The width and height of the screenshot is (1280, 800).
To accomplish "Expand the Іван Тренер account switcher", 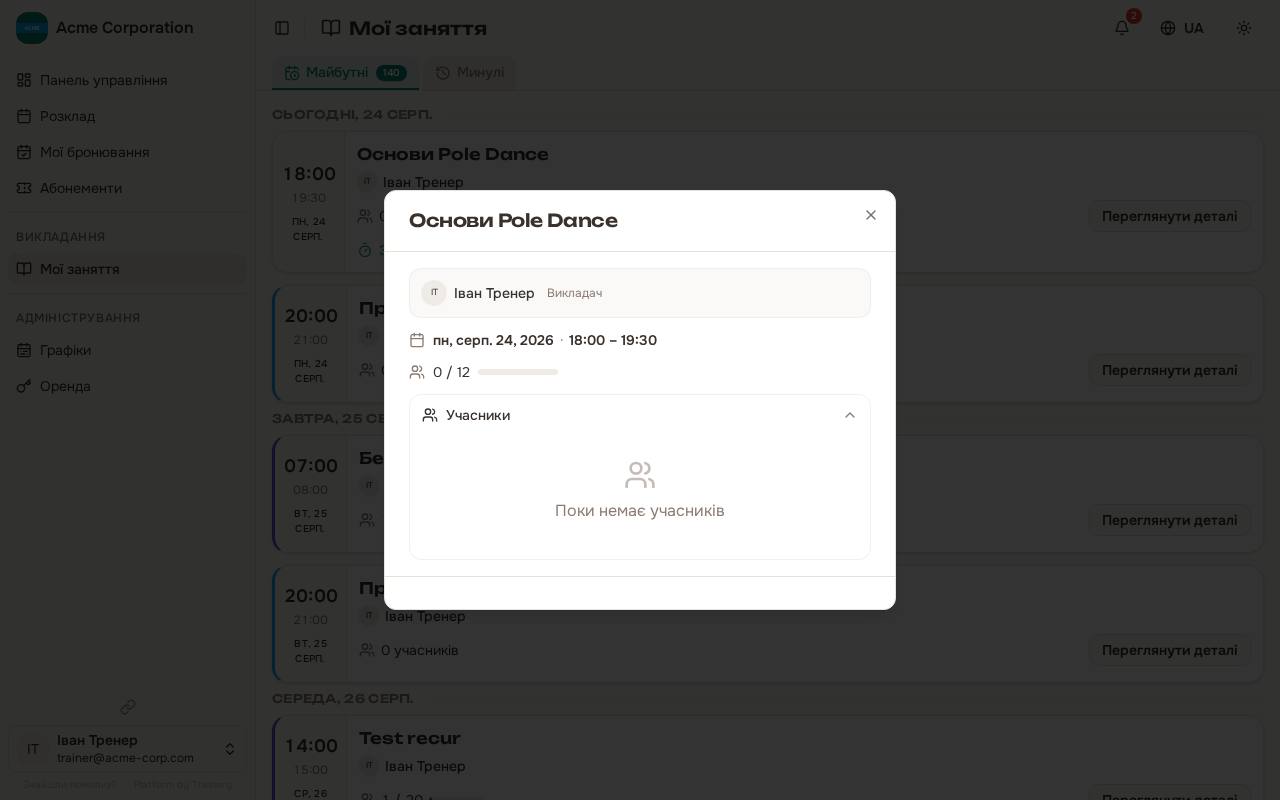I will pos(127,749).
